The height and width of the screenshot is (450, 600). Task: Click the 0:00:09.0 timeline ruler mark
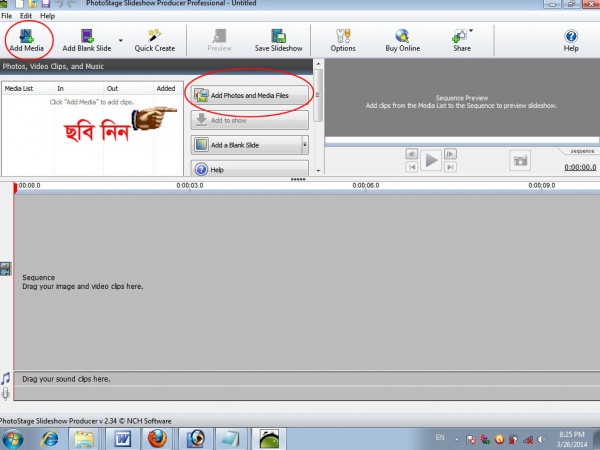(542, 186)
